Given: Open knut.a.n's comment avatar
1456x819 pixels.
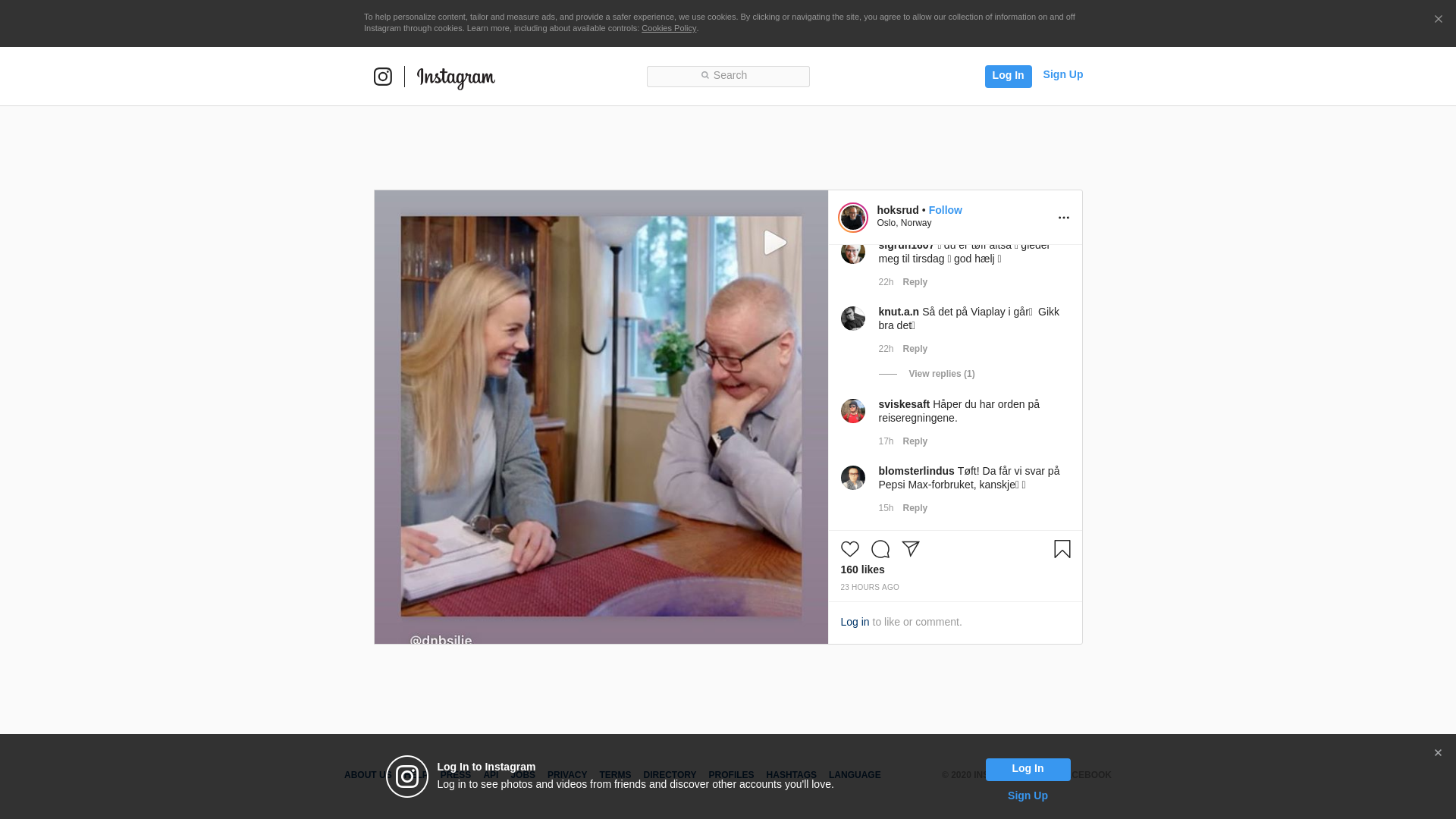Looking at the screenshot, I should tap(853, 318).
